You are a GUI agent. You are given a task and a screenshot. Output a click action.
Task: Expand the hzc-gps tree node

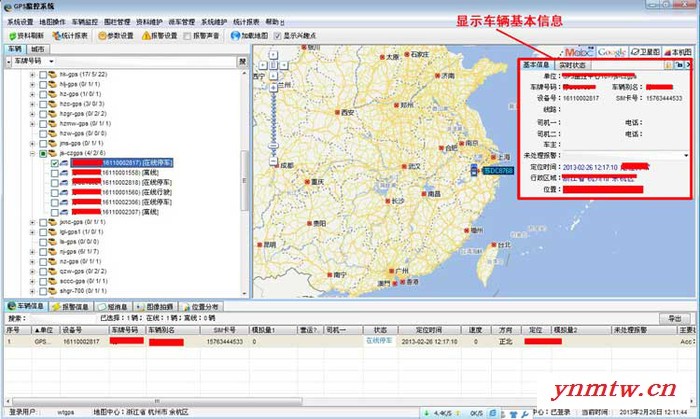point(32,104)
